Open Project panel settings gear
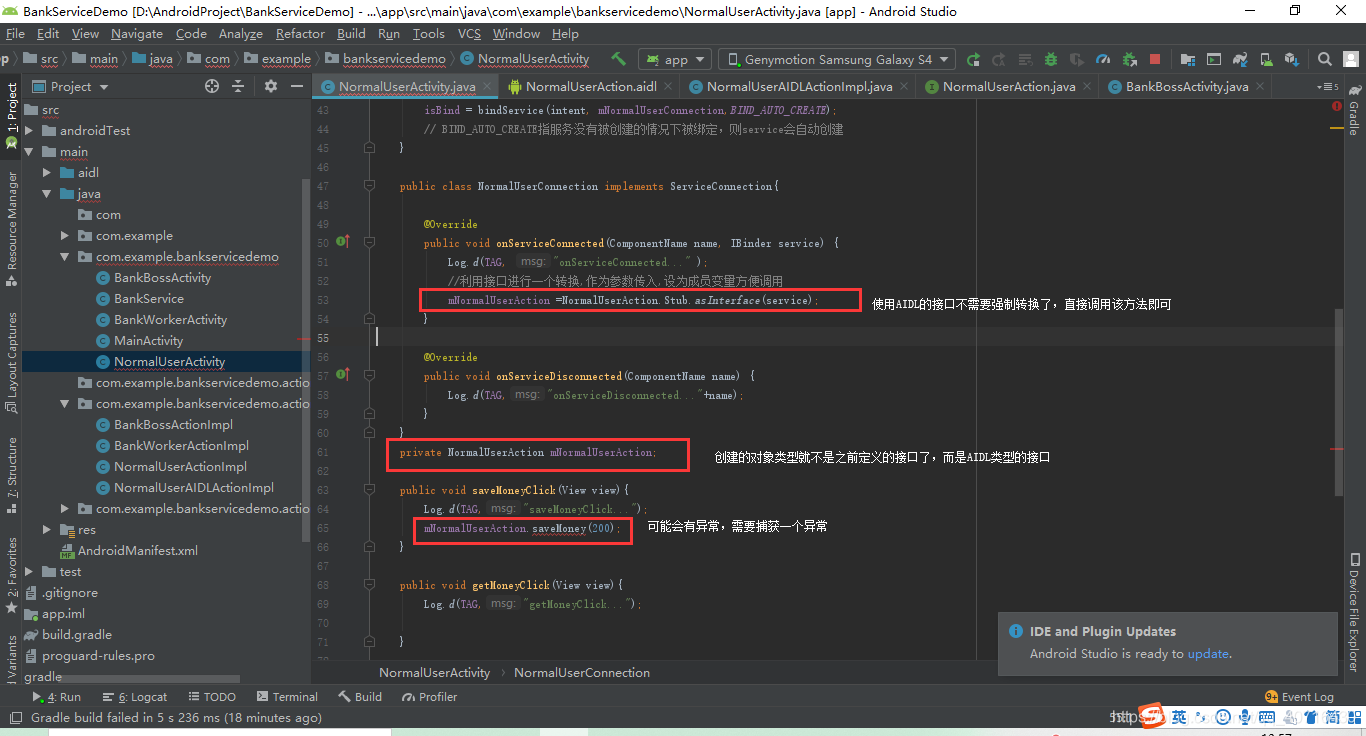Screen dimensions: 1366x736 [x=270, y=86]
